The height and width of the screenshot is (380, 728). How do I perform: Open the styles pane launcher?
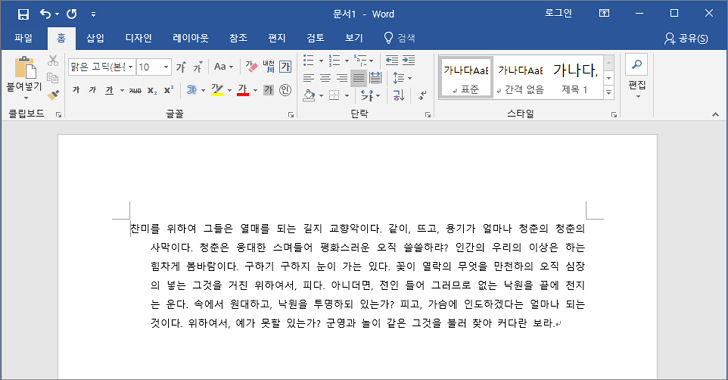pyautogui.click(x=614, y=114)
